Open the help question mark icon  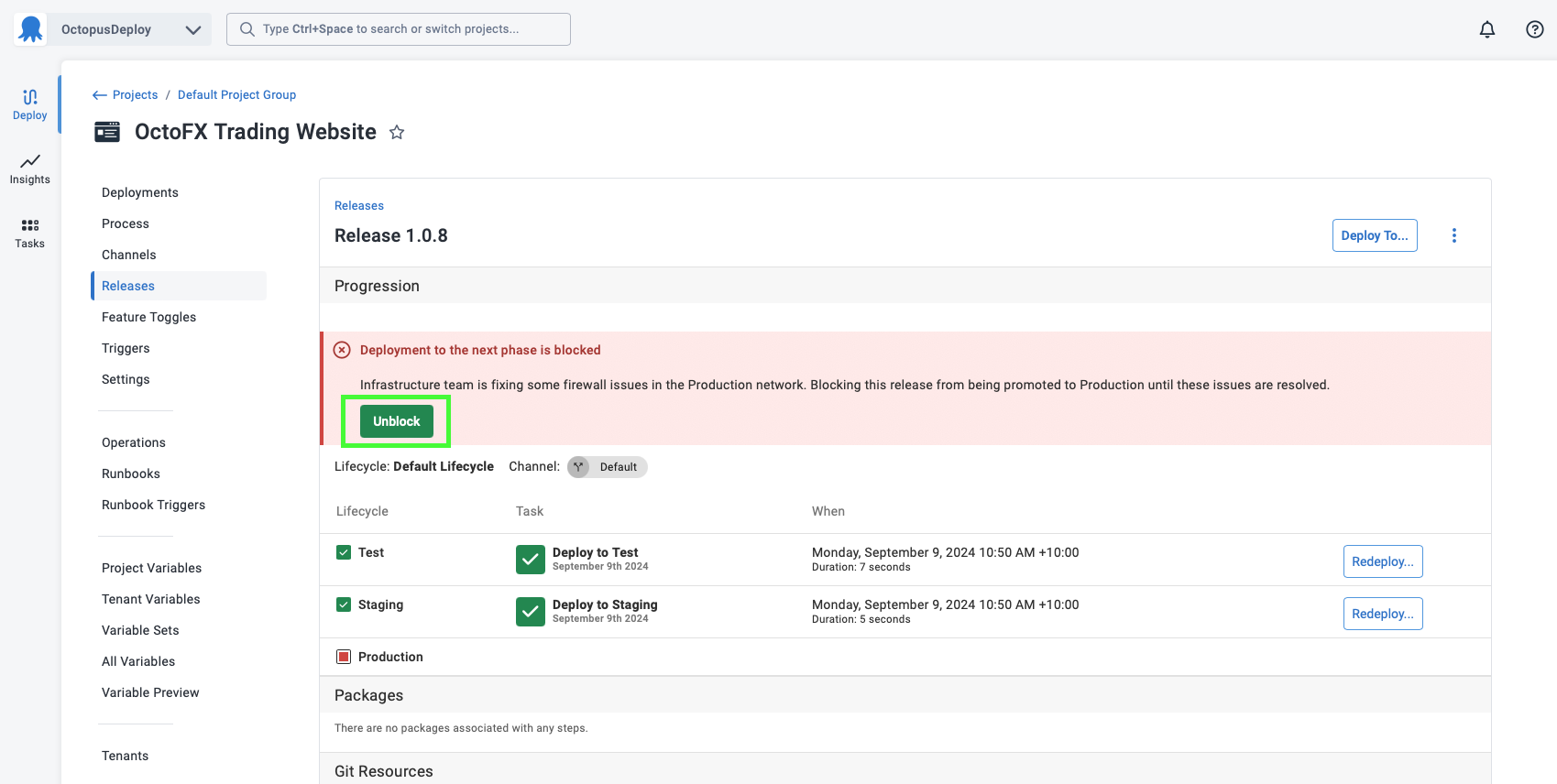[x=1535, y=29]
